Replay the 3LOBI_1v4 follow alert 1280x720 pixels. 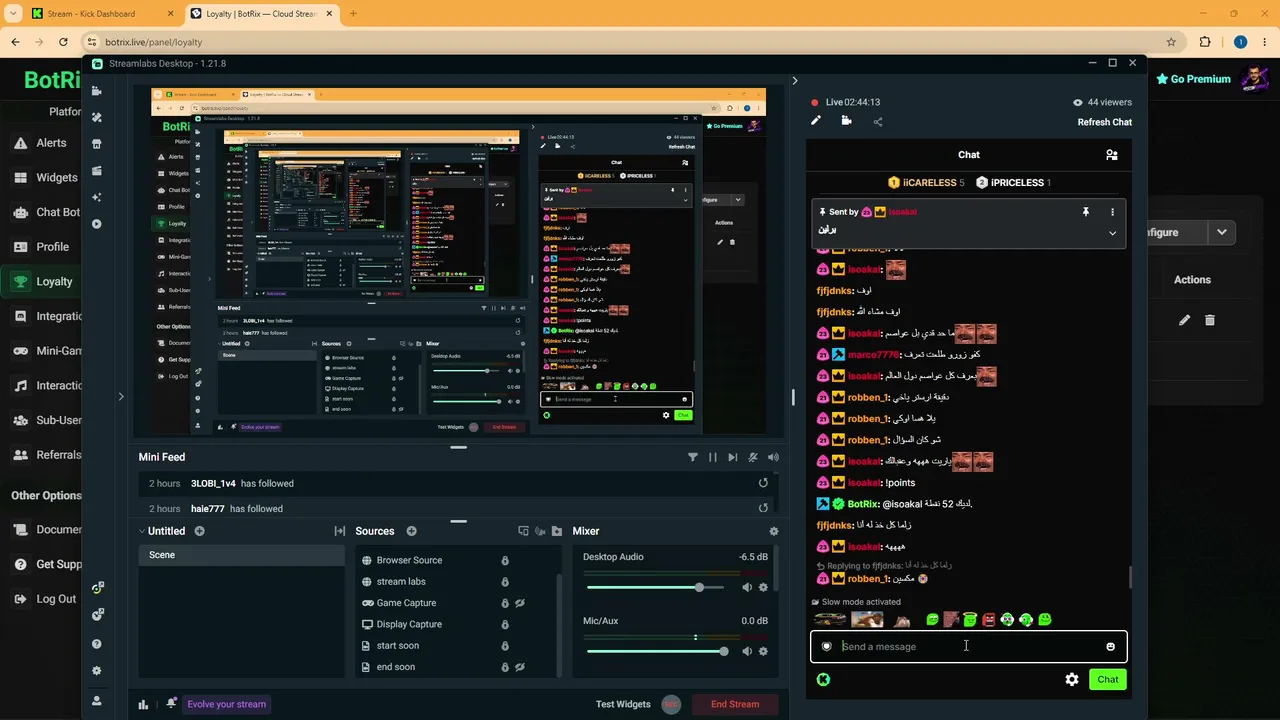click(763, 483)
